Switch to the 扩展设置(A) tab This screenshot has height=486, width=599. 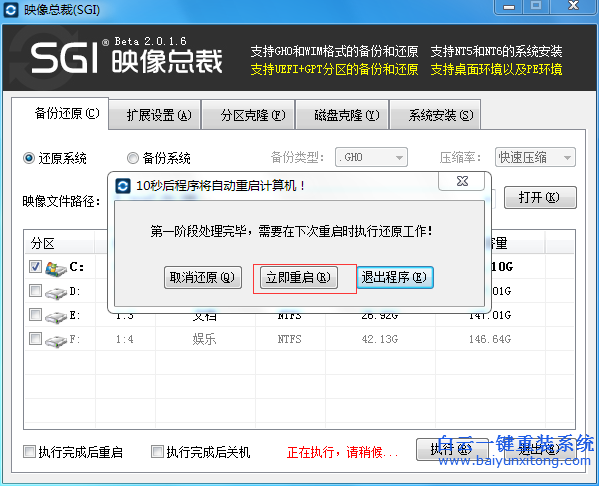[155, 115]
